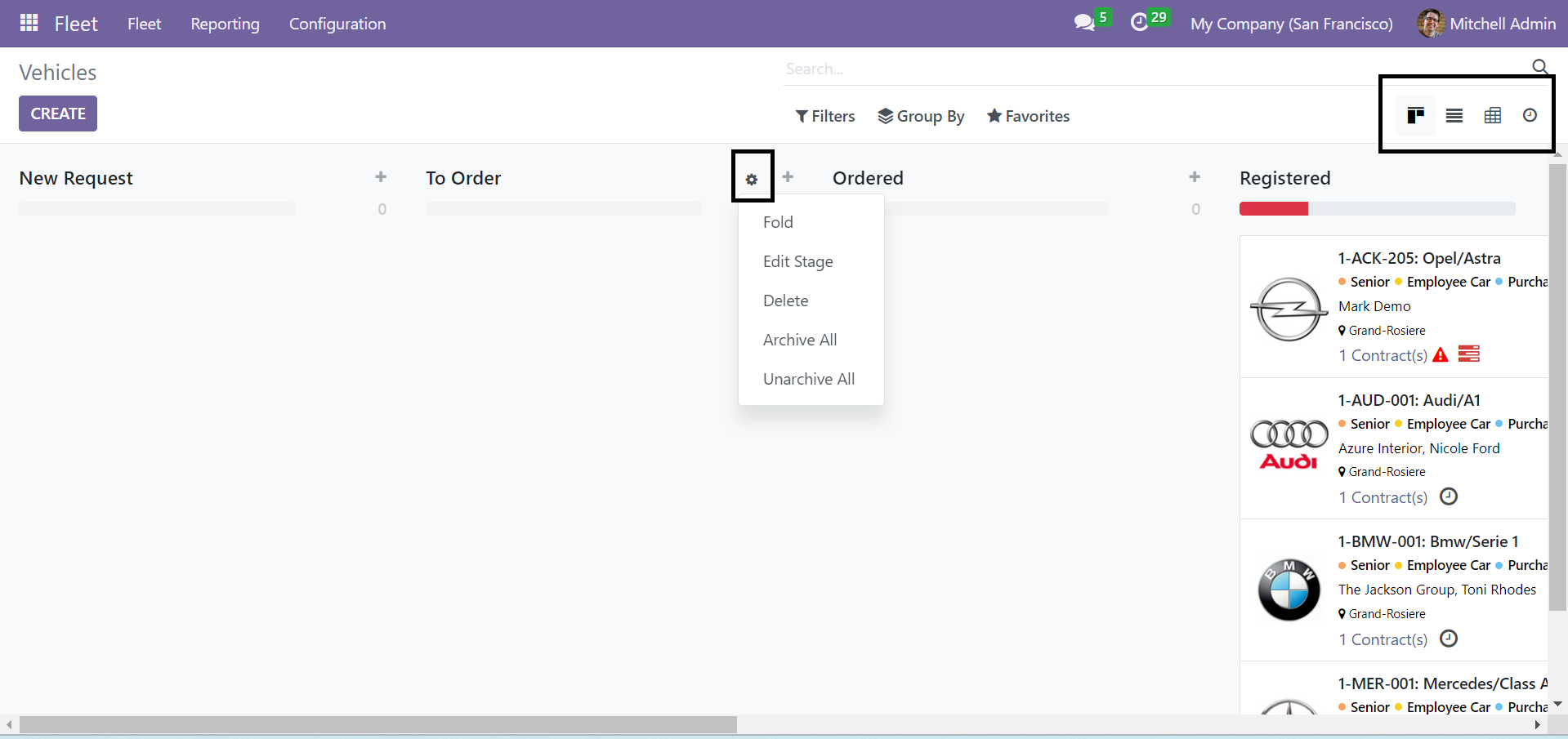Open the conversations chat icon

tap(1084, 23)
